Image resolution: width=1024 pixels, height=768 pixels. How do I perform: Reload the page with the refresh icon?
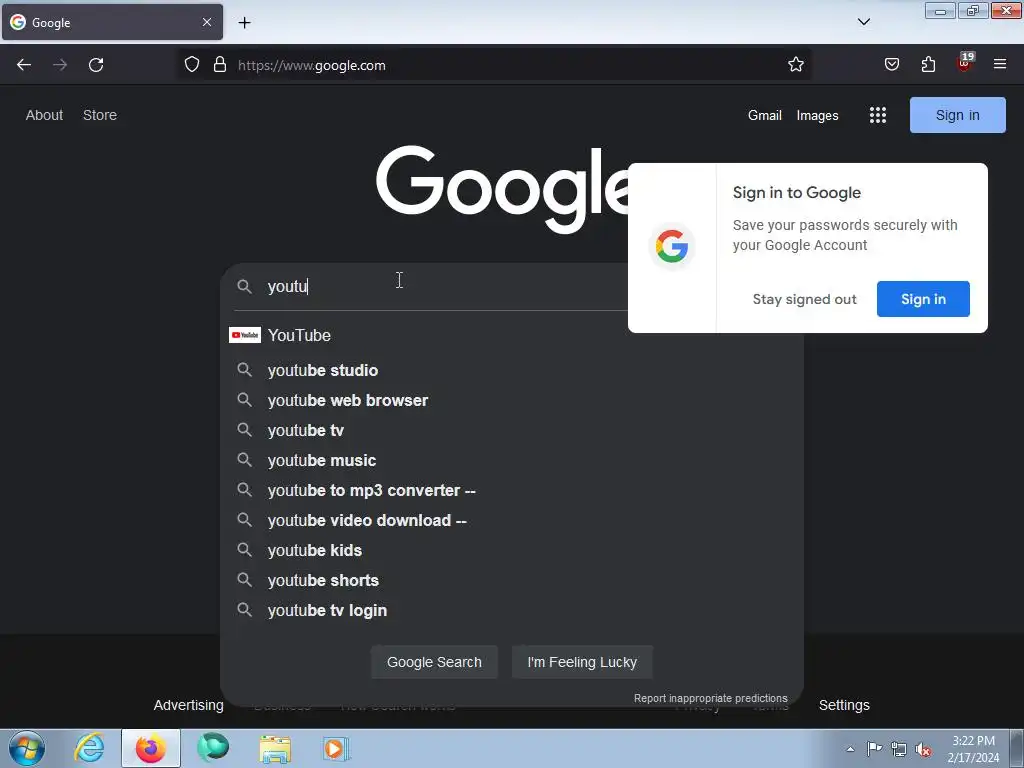tap(96, 65)
